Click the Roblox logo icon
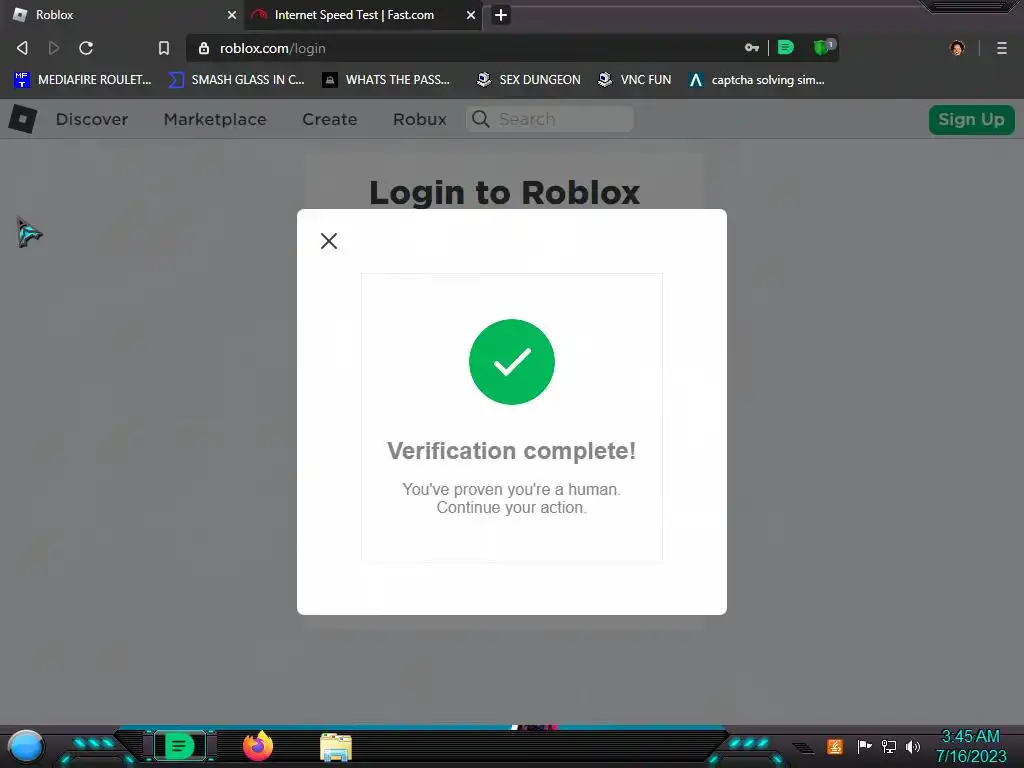Screen dimensions: 1024x768 23,120
